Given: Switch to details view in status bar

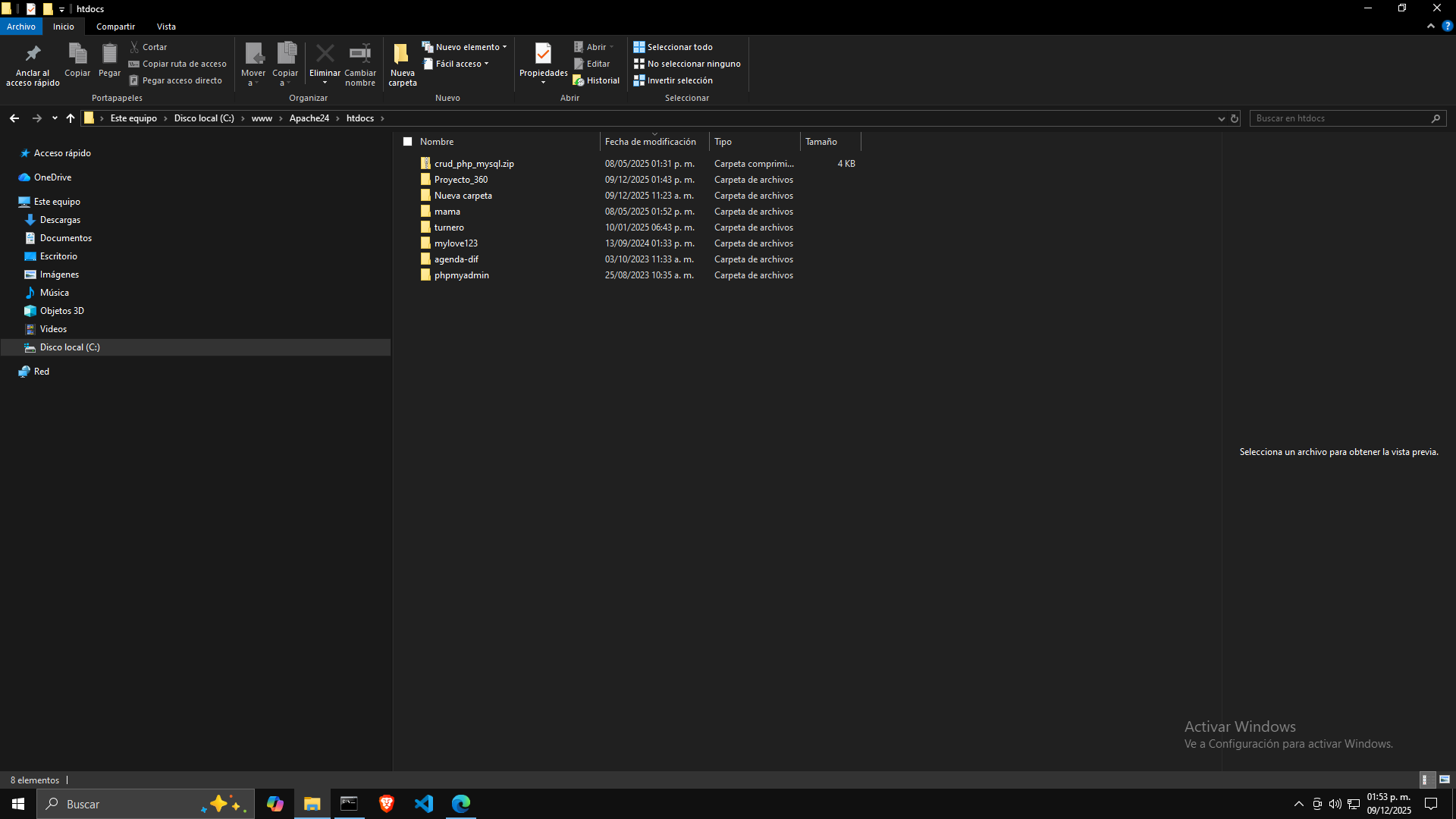Looking at the screenshot, I should (1426, 780).
